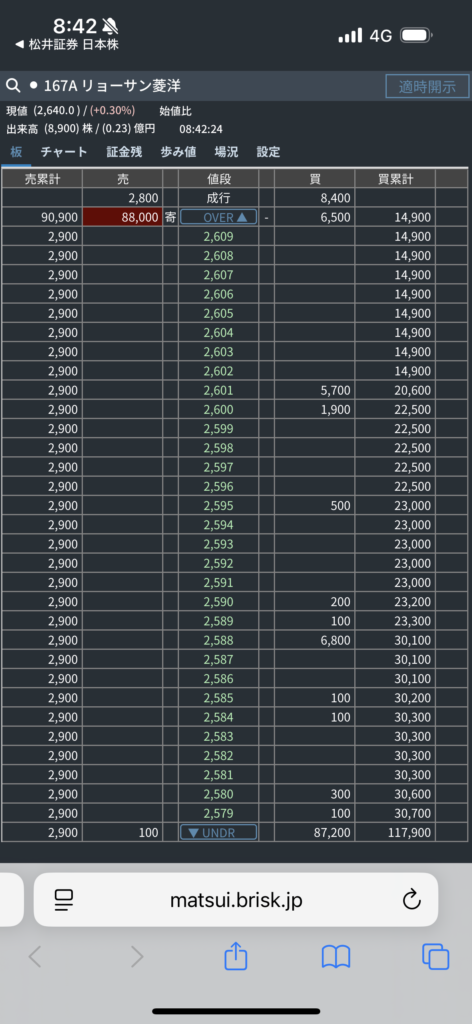Tap matsui.brisk.jp address bar
The image size is (472, 1024).
coord(236,900)
